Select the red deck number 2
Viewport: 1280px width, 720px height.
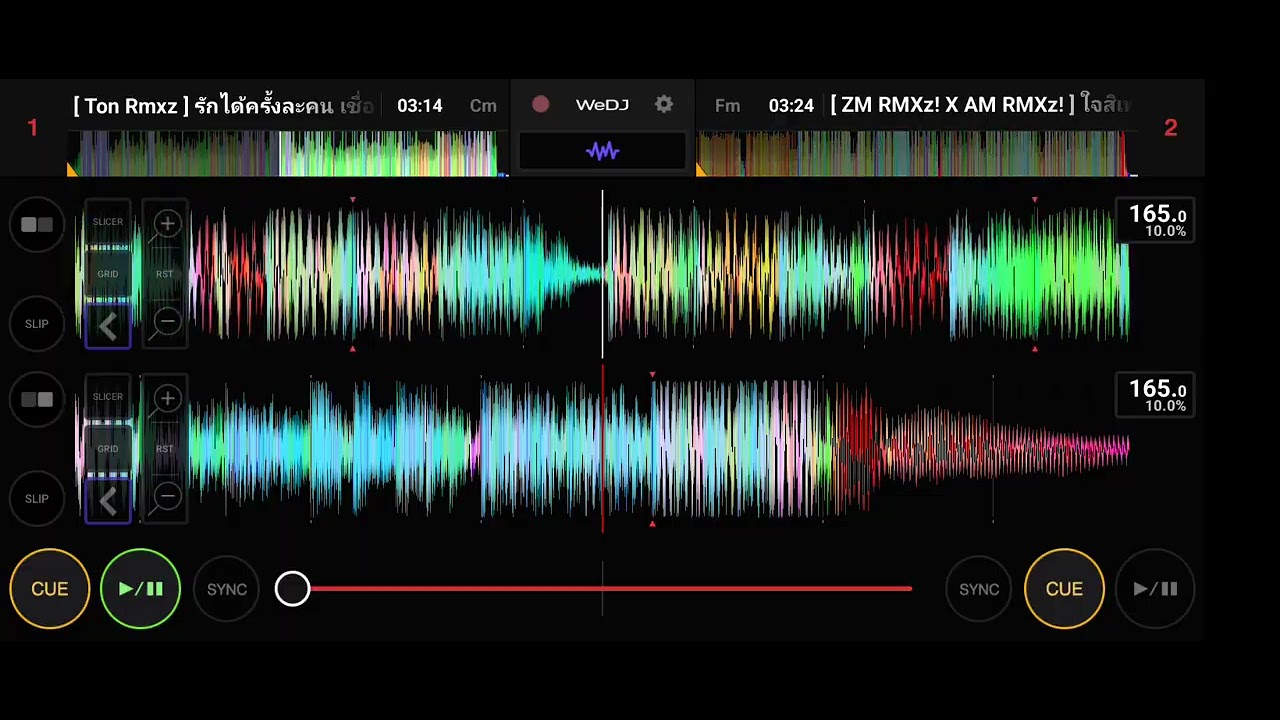pyautogui.click(x=1171, y=128)
